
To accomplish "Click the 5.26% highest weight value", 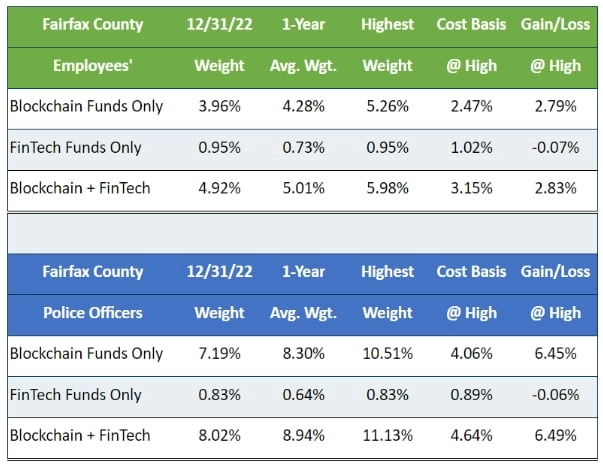I will tap(387, 106).
